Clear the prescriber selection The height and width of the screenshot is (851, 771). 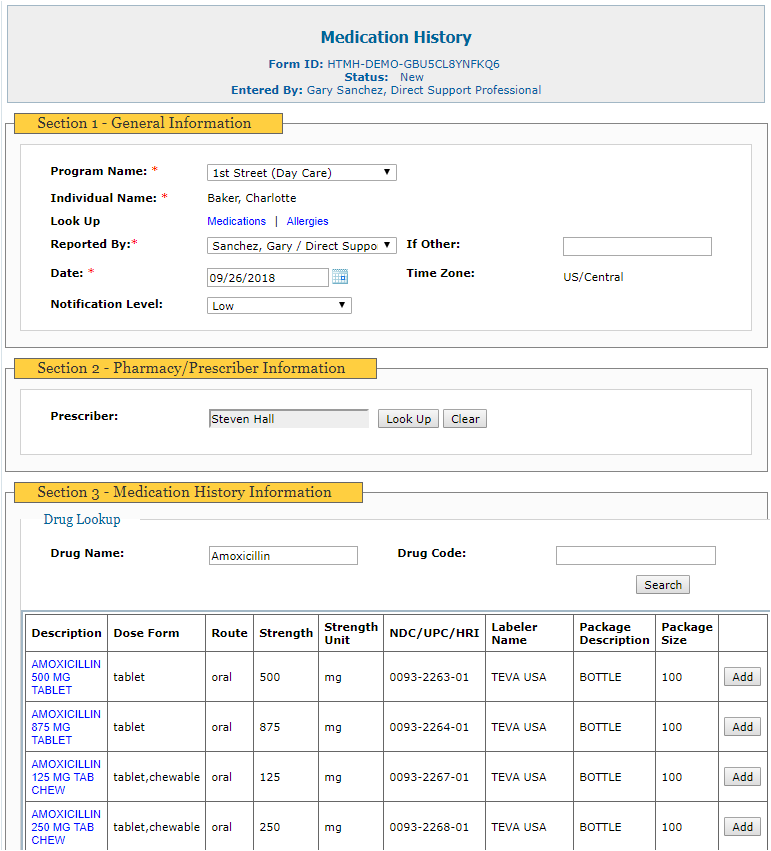click(x=465, y=418)
